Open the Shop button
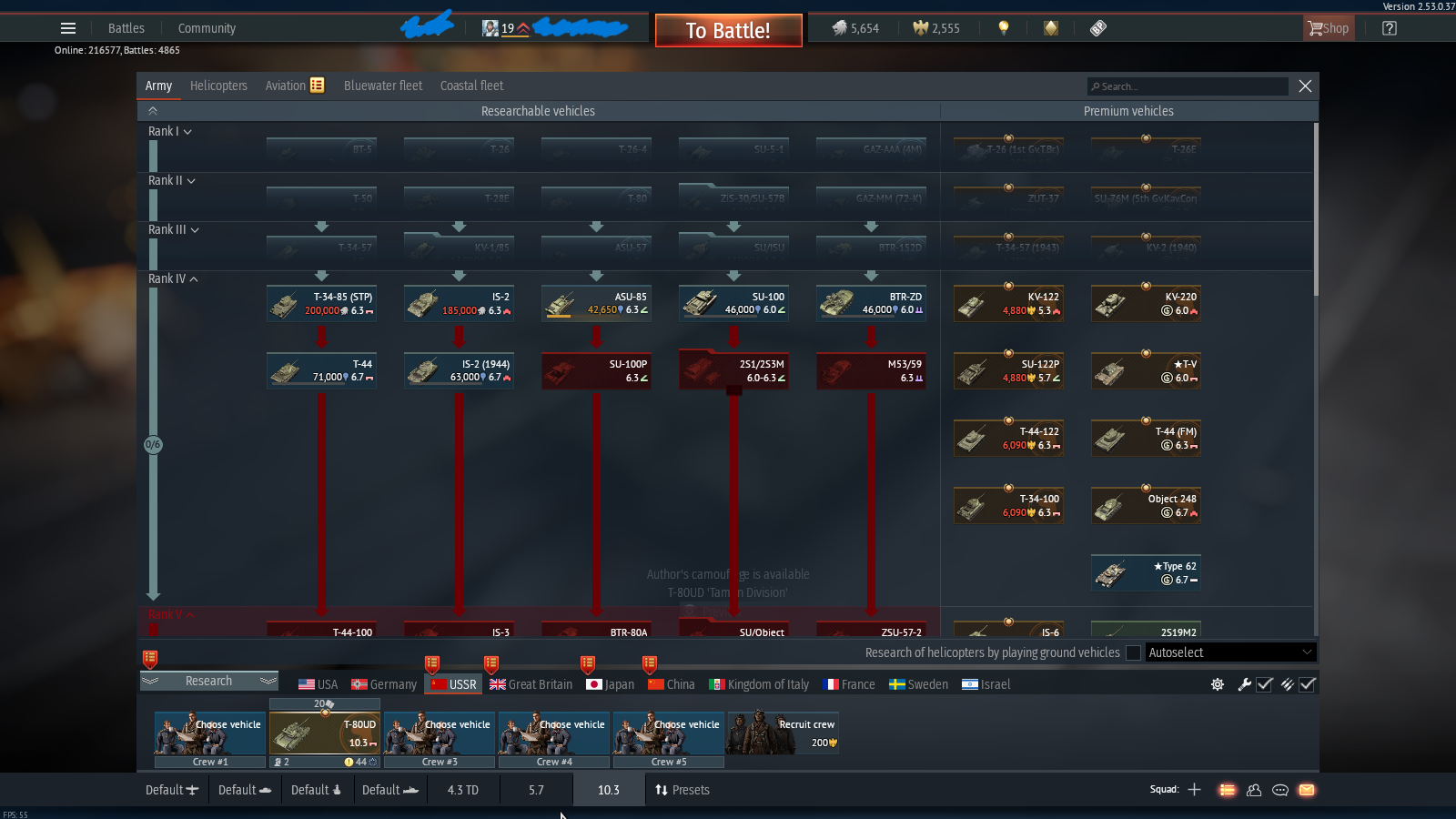The image size is (1456, 819). click(1329, 28)
